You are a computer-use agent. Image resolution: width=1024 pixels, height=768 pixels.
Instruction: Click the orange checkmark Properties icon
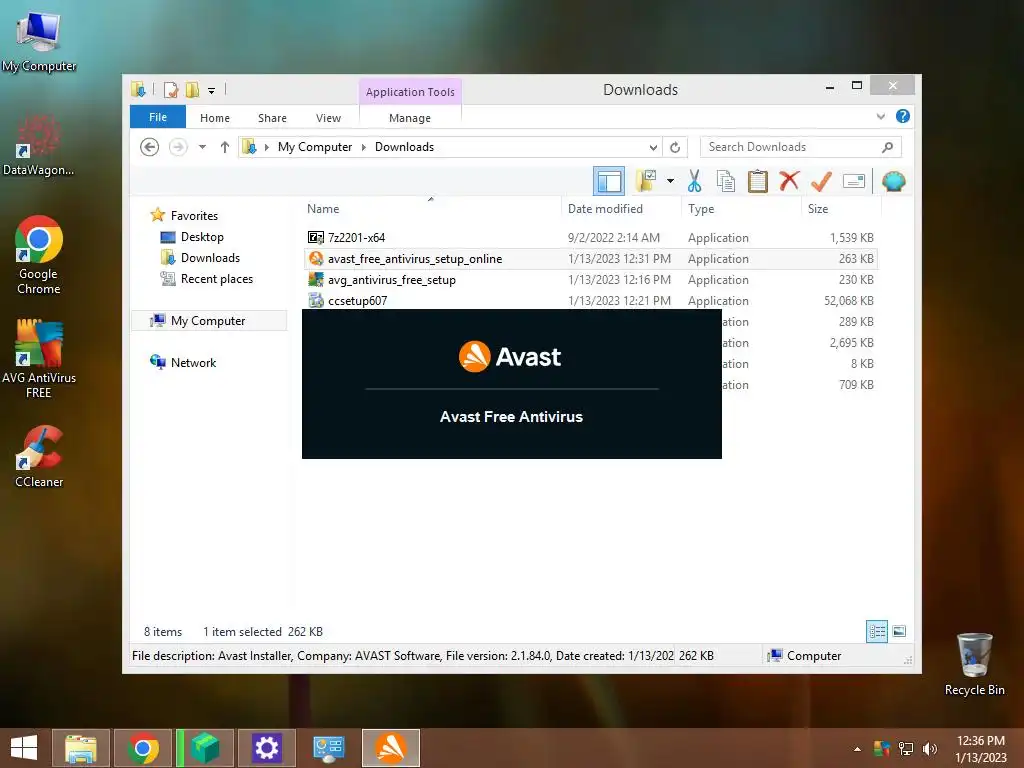[x=821, y=181]
